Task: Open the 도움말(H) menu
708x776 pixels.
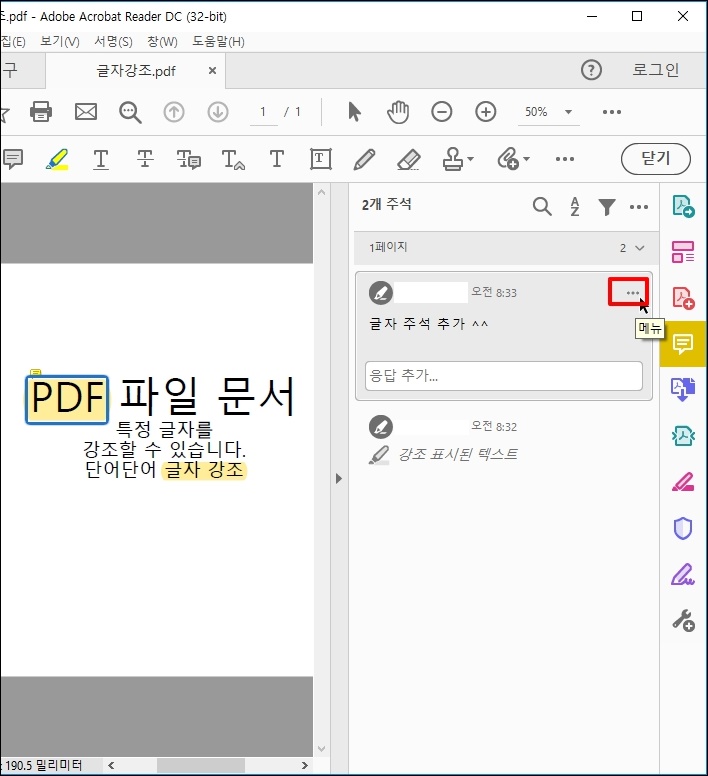Action: (x=218, y=42)
